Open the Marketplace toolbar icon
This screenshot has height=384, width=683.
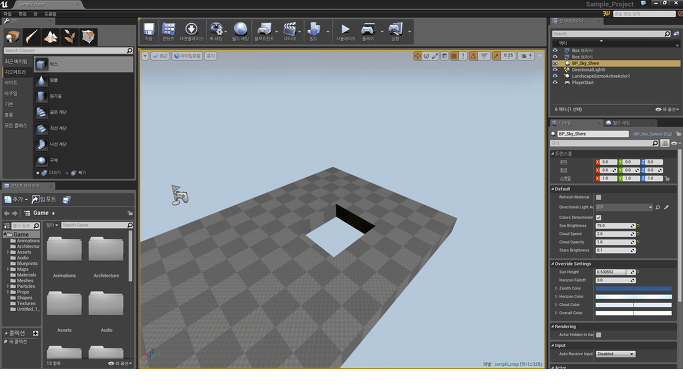191,31
